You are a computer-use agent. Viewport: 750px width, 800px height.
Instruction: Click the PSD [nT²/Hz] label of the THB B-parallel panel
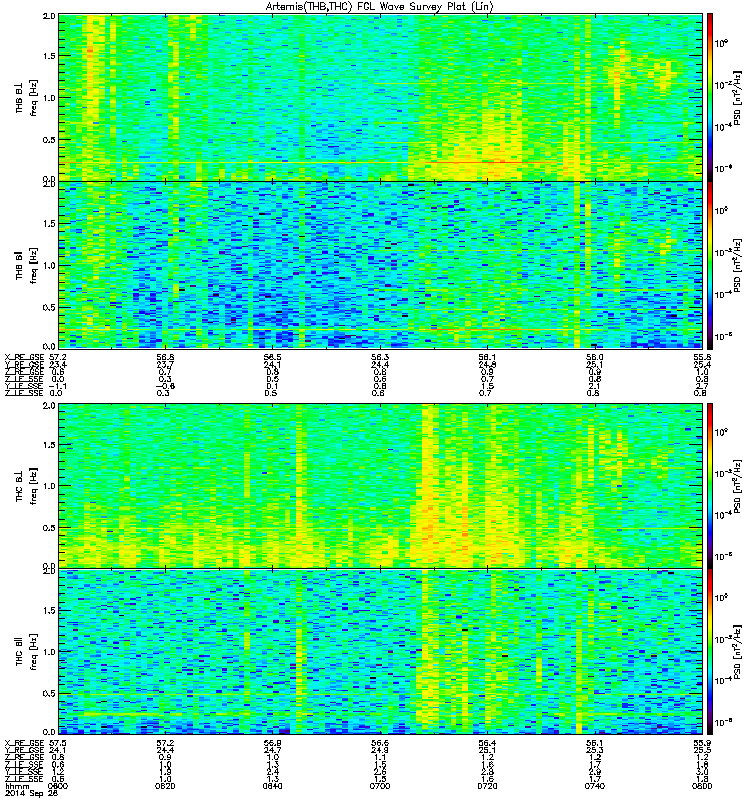tap(736, 265)
